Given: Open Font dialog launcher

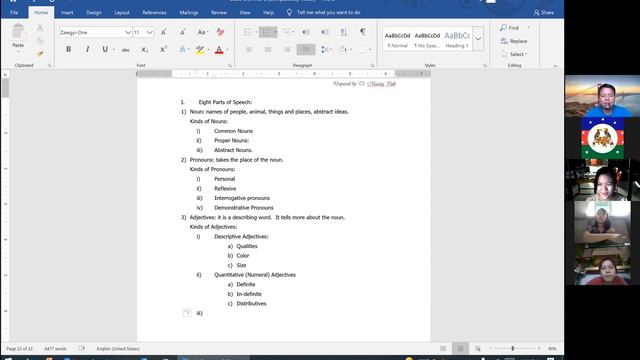Looking at the screenshot, I should pyautogui.click(x=230, y=65).
